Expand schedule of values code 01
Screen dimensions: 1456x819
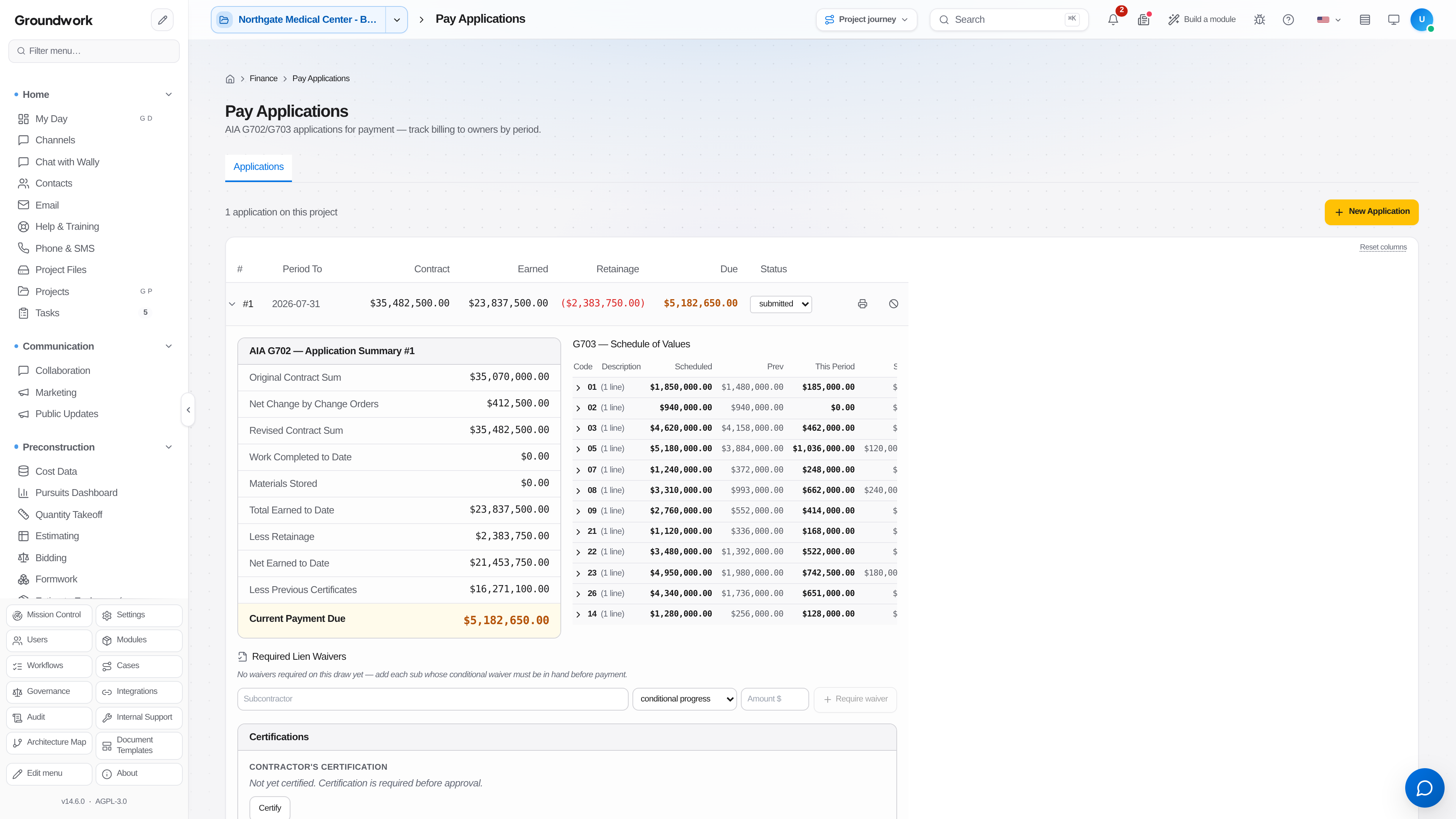[x=577, y=388]
